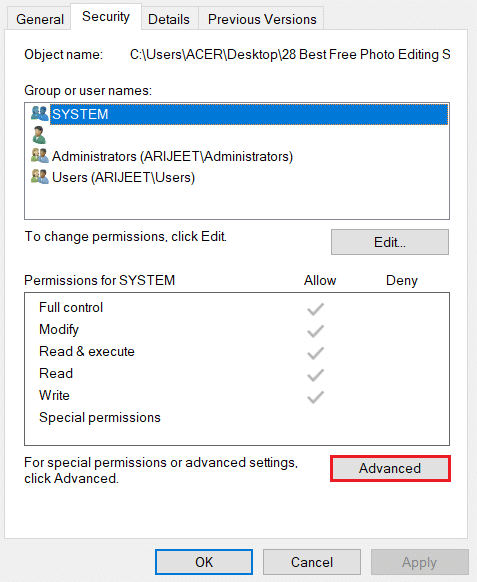Screen dimensions: 477x582
Task: Open the Details tab
Action: click(169, 19)
